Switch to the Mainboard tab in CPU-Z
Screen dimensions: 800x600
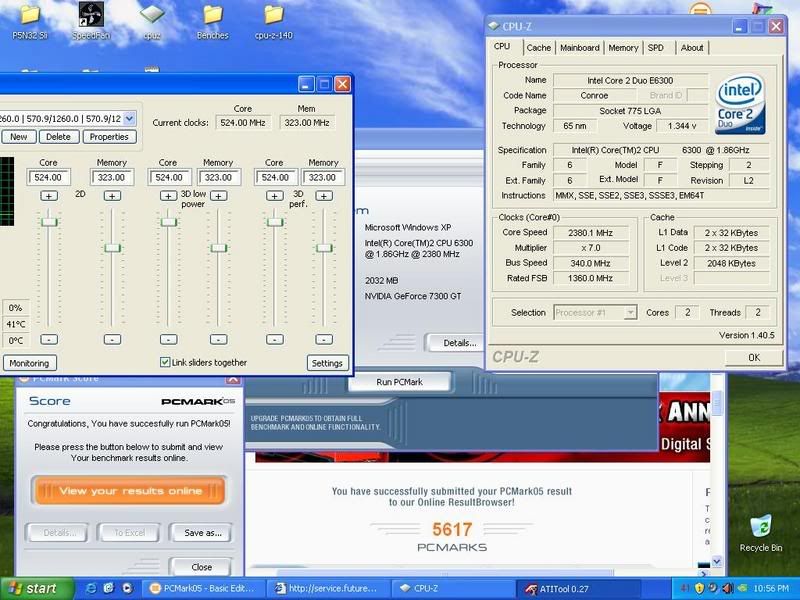click(x=580, y=48)
